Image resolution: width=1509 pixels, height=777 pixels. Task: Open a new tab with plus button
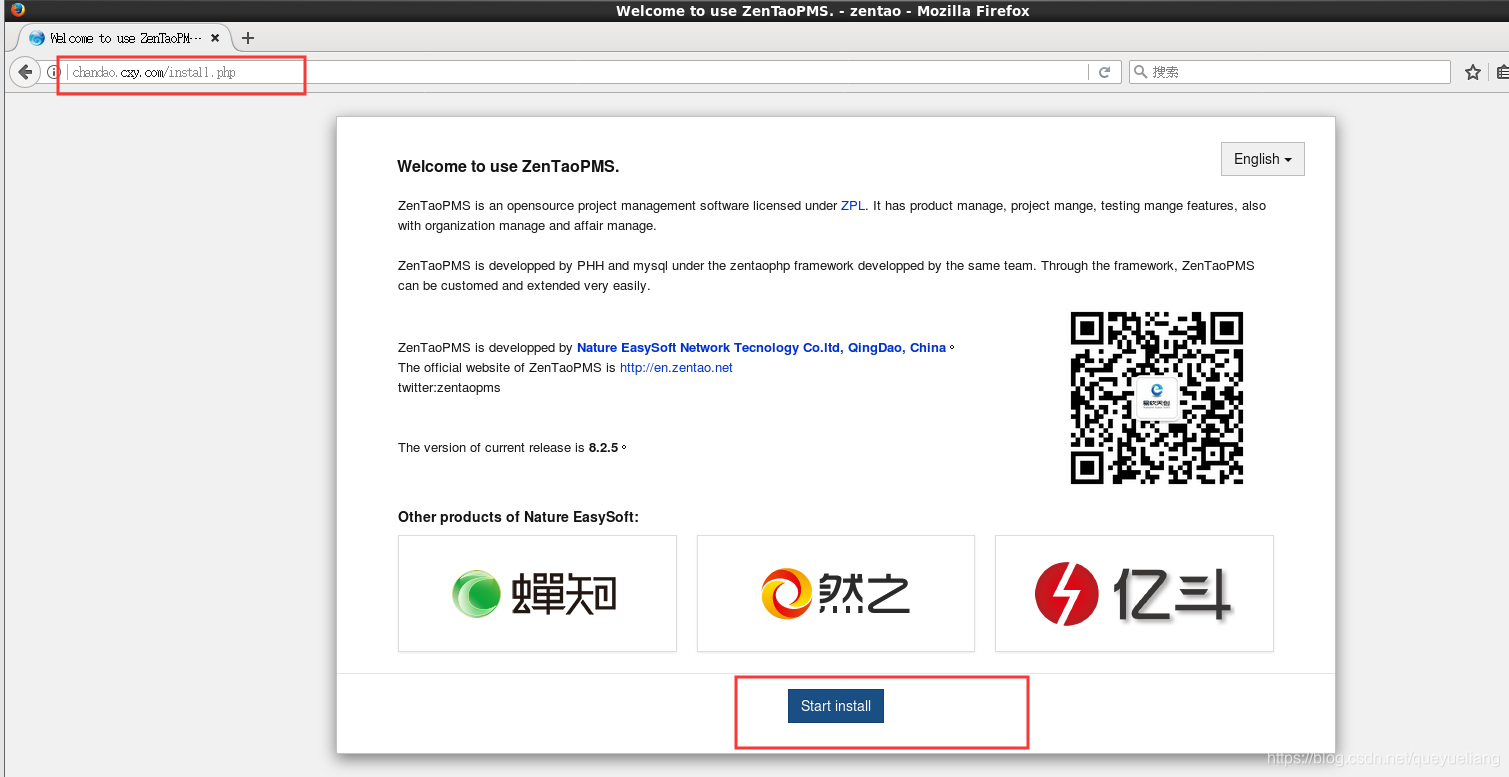(248, 38)
